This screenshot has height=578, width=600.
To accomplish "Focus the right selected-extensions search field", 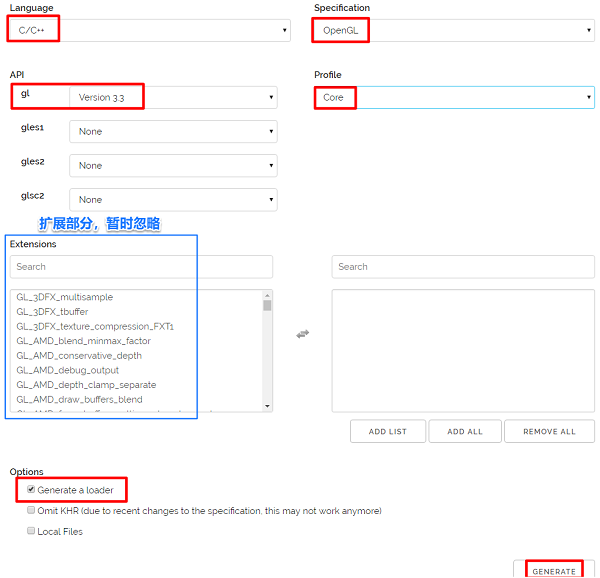I will click(463, 267).
